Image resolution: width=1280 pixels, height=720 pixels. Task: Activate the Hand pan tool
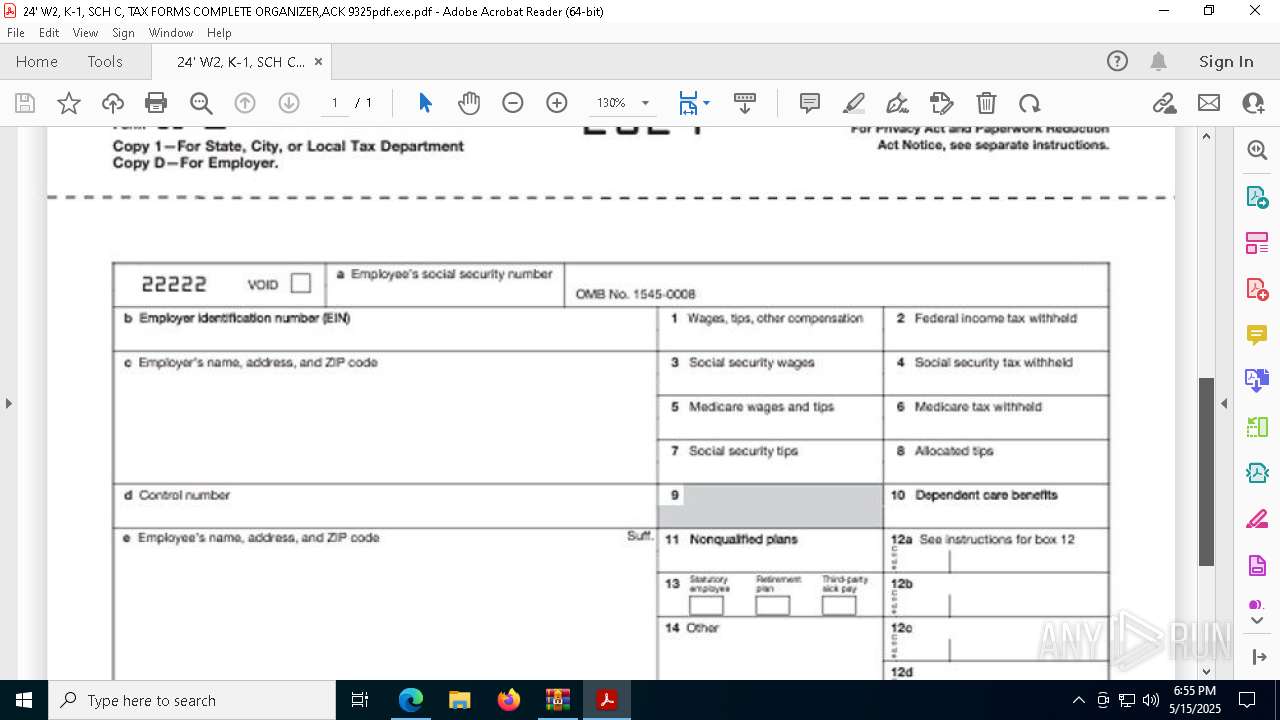(x=469, y=103)
